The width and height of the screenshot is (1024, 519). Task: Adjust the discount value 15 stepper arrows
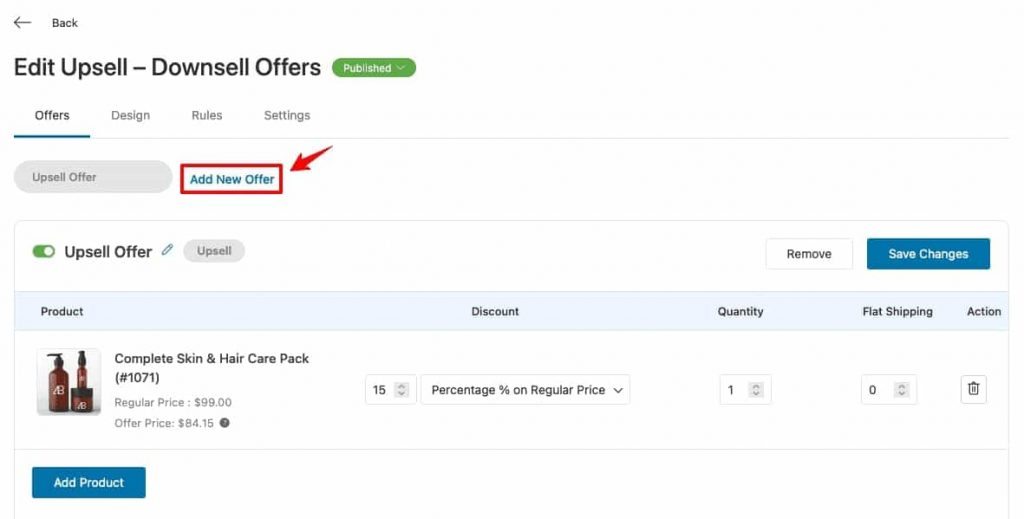pos(402,390)
